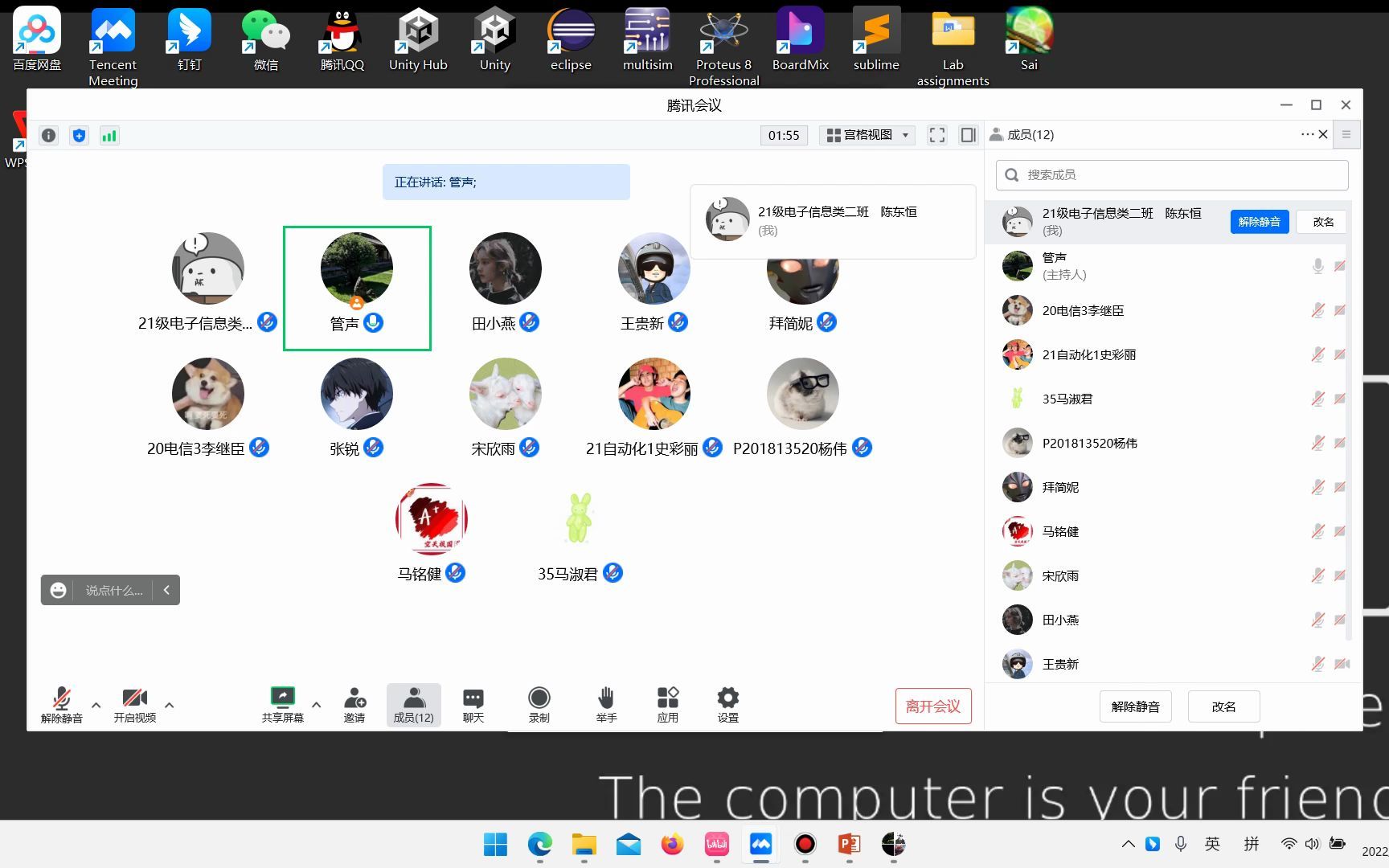Click 王贵新 avatar in grid
Image resolution: width=1389 pixels, height=868 pixels.
pos(654,268)
